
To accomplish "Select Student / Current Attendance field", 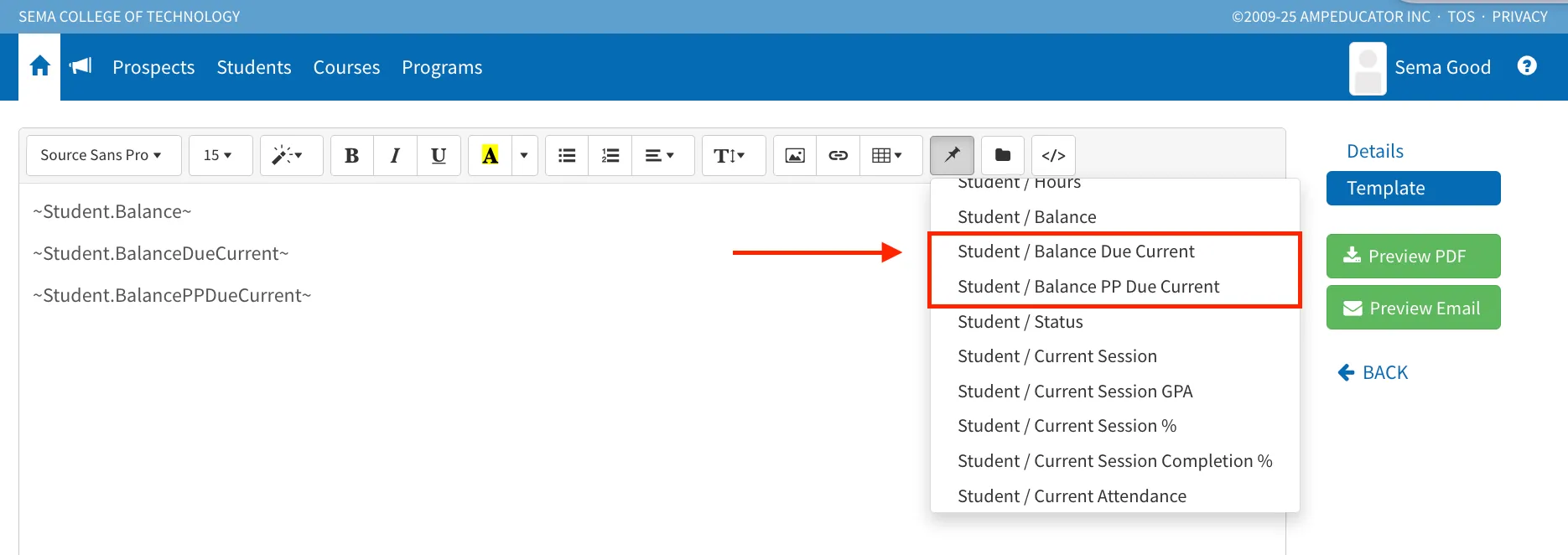I will point(1115,496).
